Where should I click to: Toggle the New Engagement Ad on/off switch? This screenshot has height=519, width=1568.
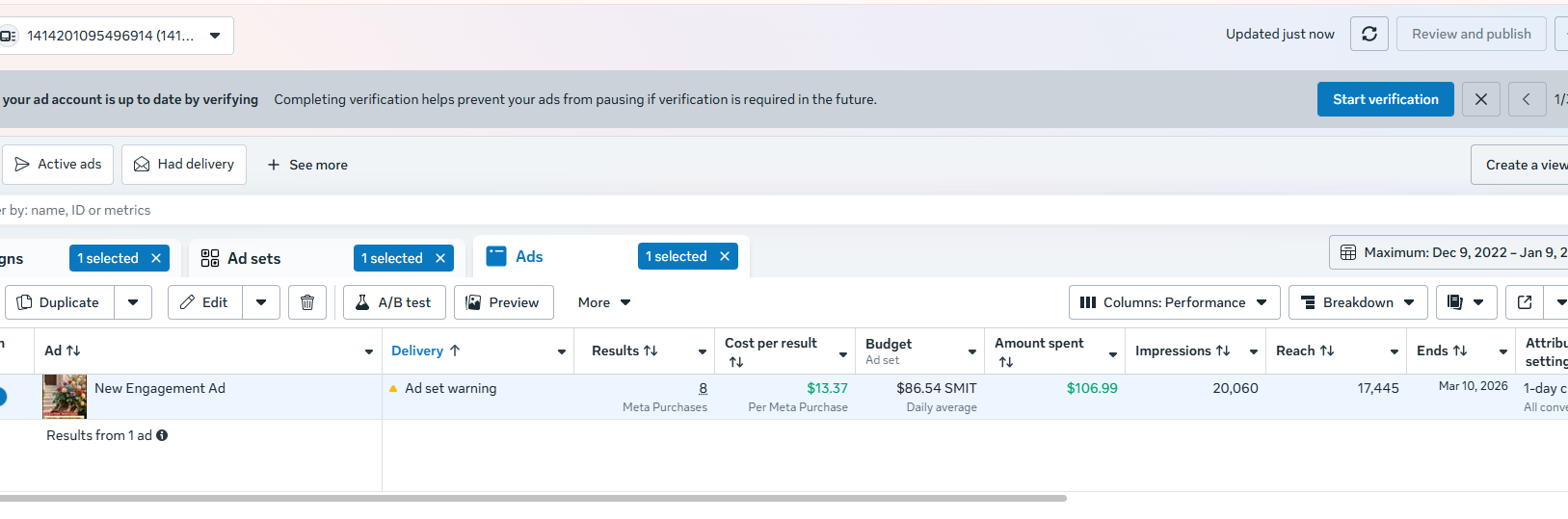coord(3,396)
